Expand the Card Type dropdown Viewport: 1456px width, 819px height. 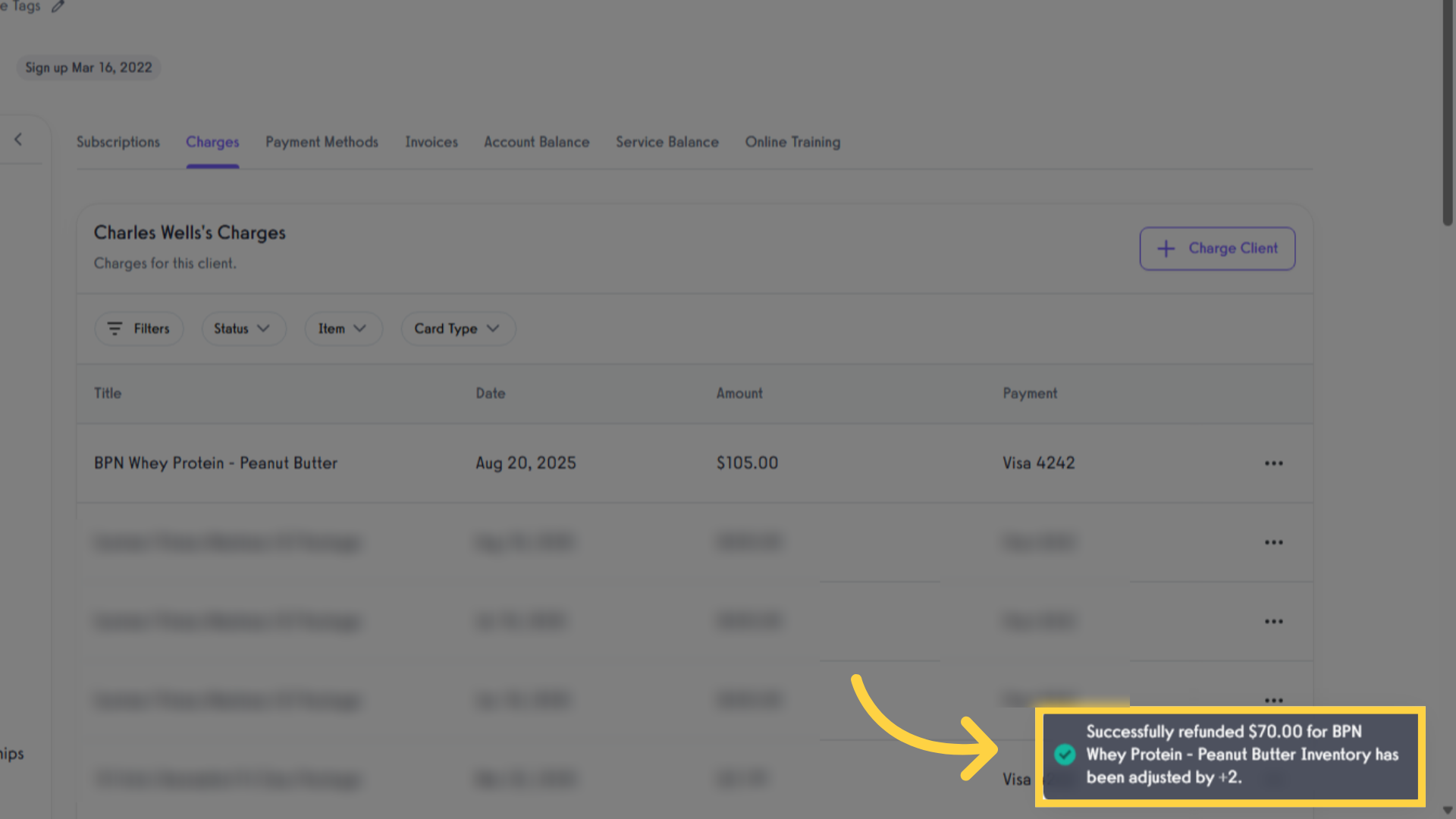click(x=458, y=328)
